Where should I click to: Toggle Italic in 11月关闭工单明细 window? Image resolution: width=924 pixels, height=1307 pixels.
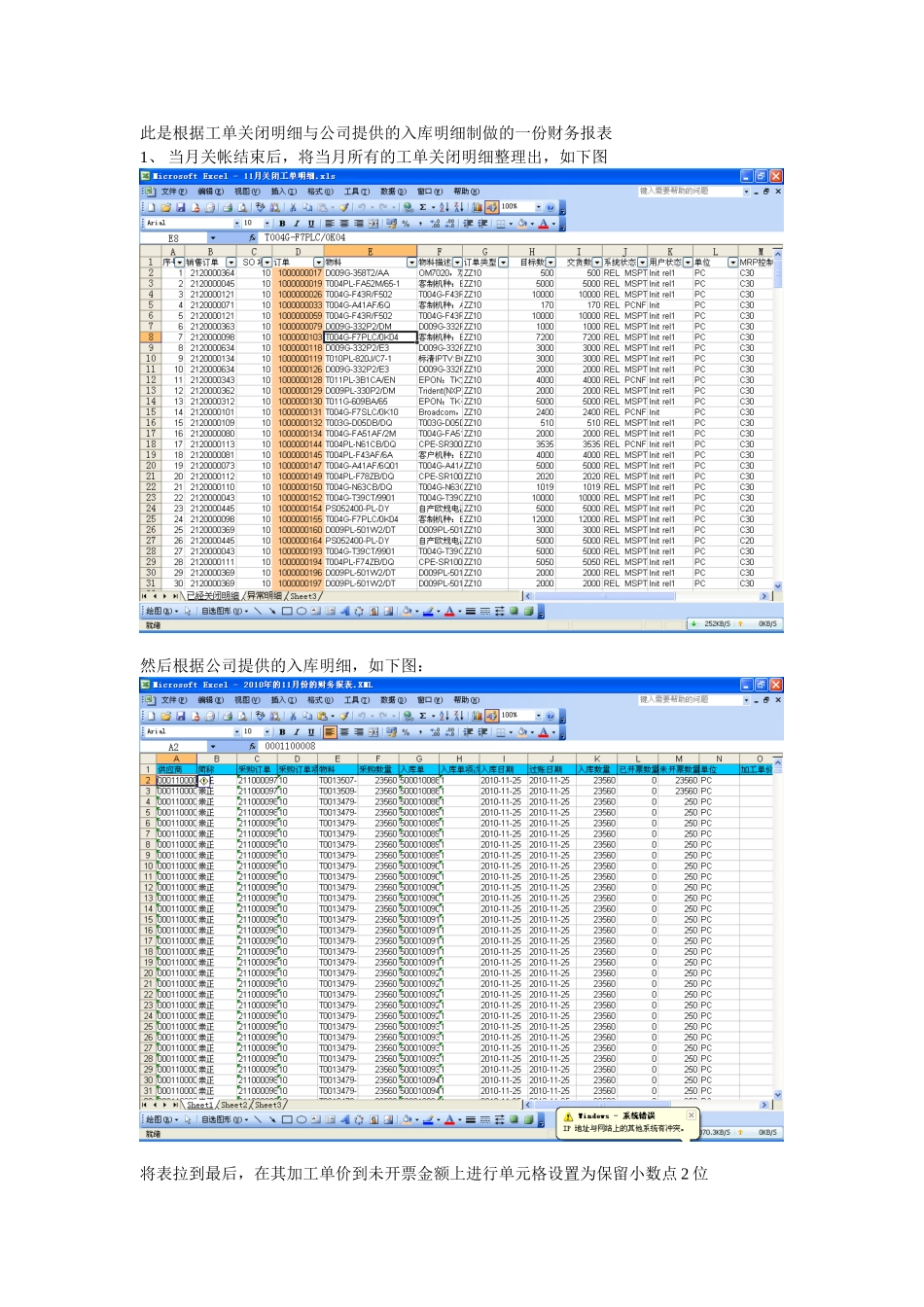pos(297,224)
